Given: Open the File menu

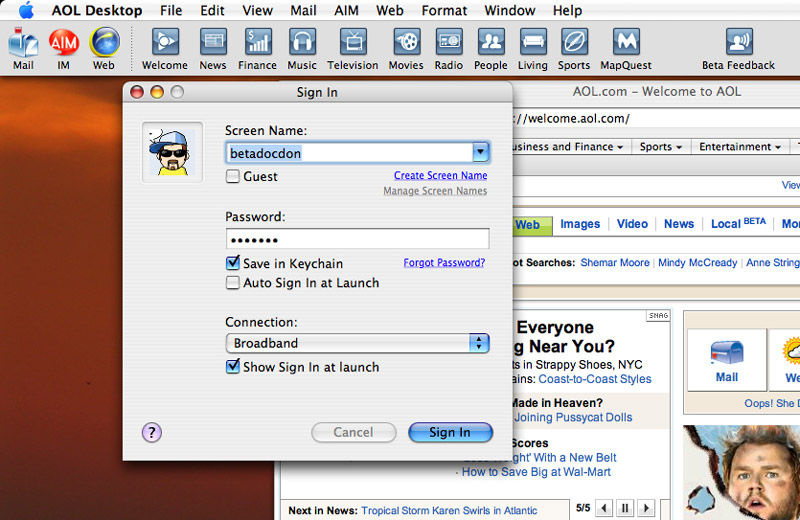Looking at the screenshot, I should pos(171,10).
